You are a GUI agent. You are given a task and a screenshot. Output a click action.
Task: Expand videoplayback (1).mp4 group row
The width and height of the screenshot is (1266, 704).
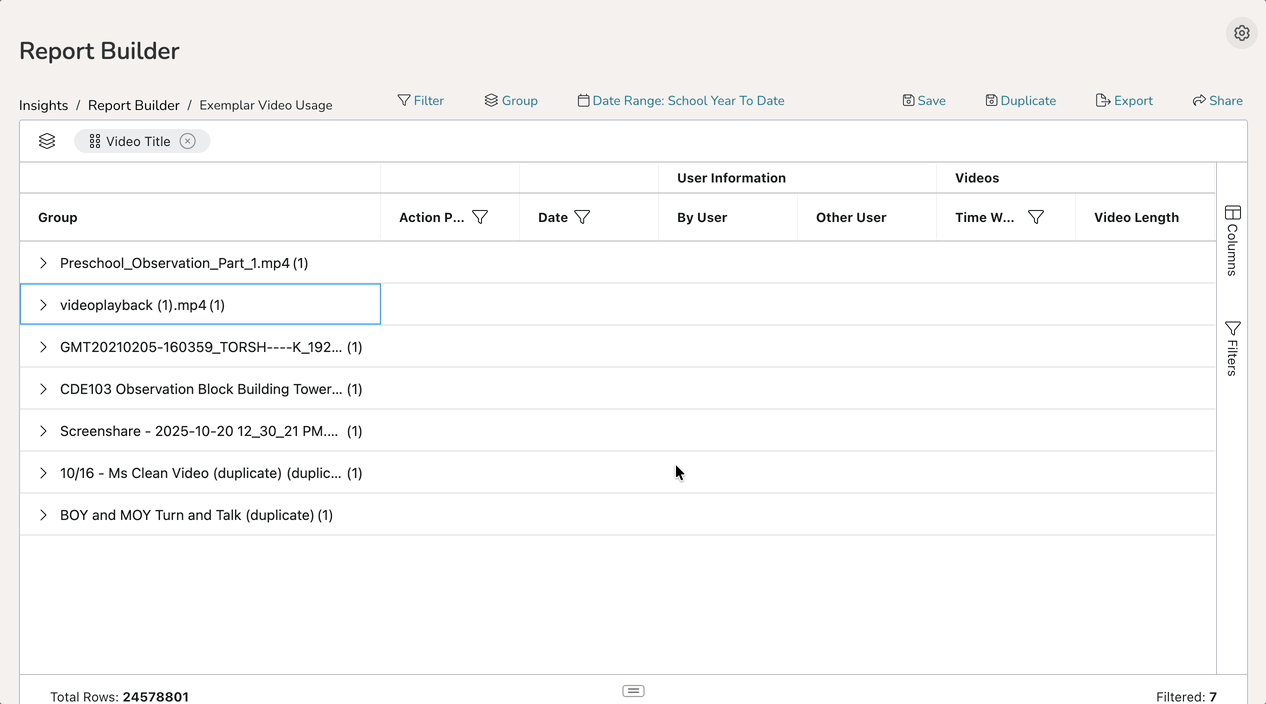[x=43, y=305]
